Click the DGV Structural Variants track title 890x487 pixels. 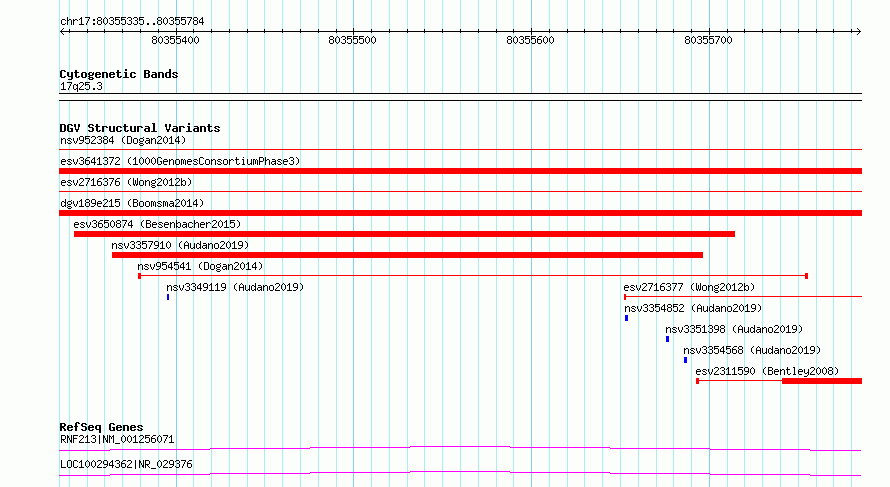(x=140, y=128)
